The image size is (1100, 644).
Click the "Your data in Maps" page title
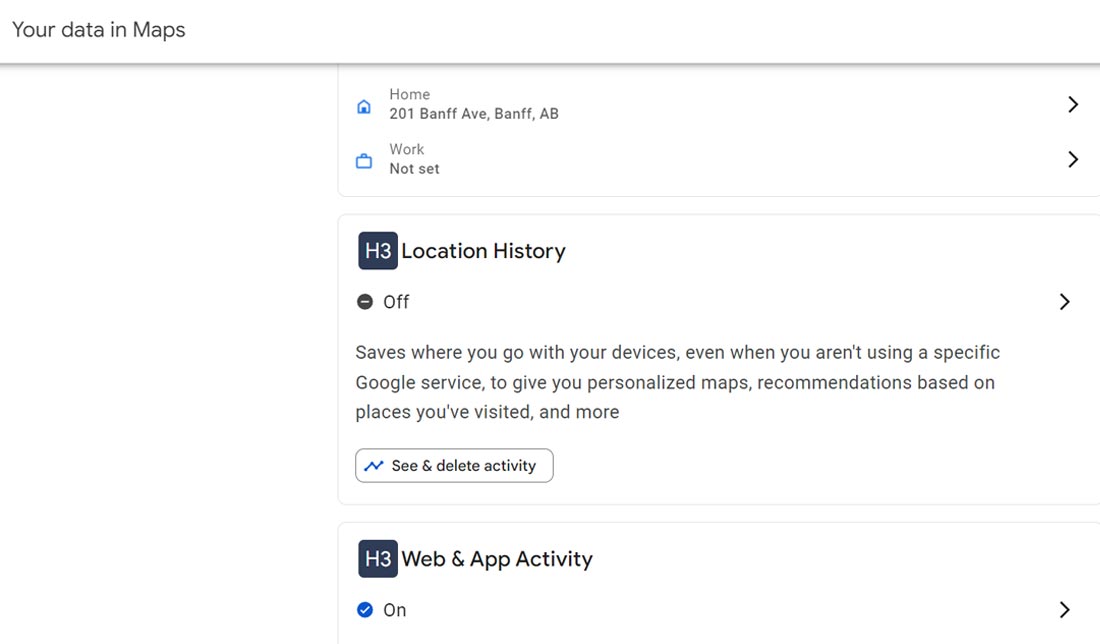click(99, 30)
